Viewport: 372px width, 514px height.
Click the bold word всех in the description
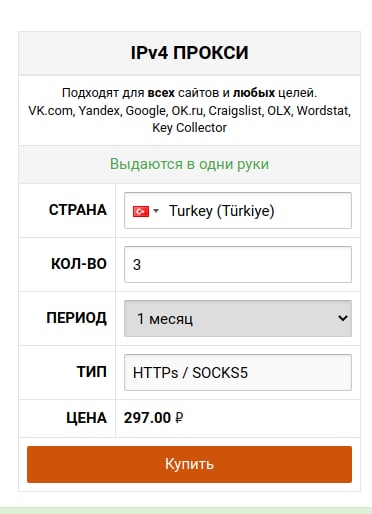(x=161, y=93)
